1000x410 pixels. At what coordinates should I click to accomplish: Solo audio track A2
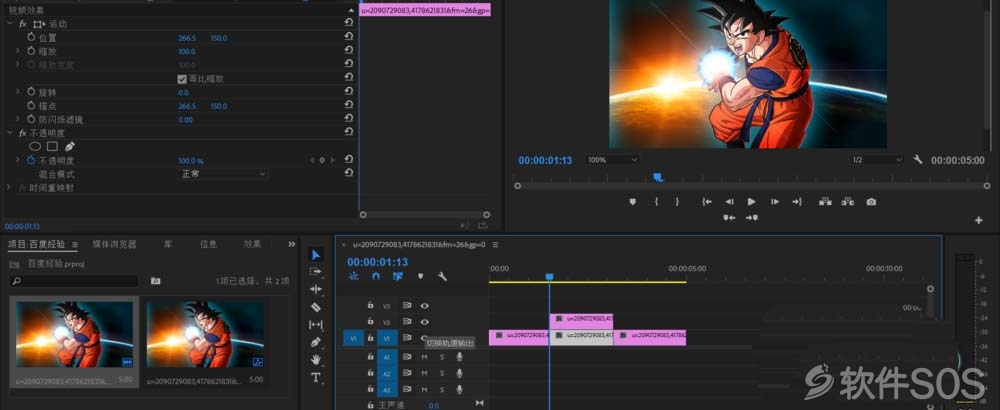(x=441, y=373)
